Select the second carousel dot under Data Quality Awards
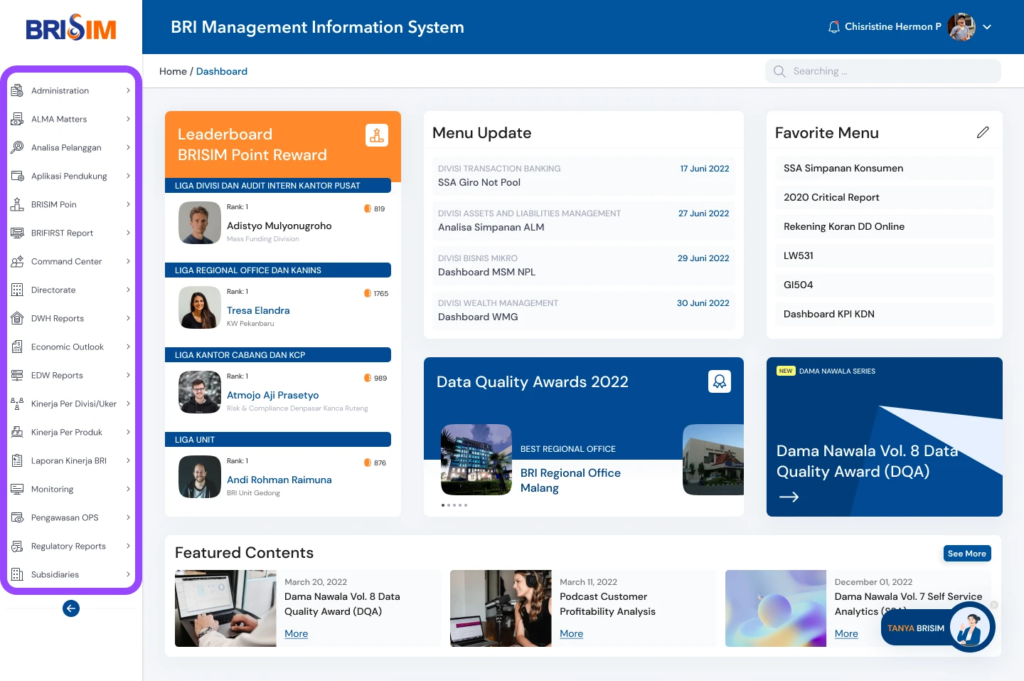 coord(448,506)
